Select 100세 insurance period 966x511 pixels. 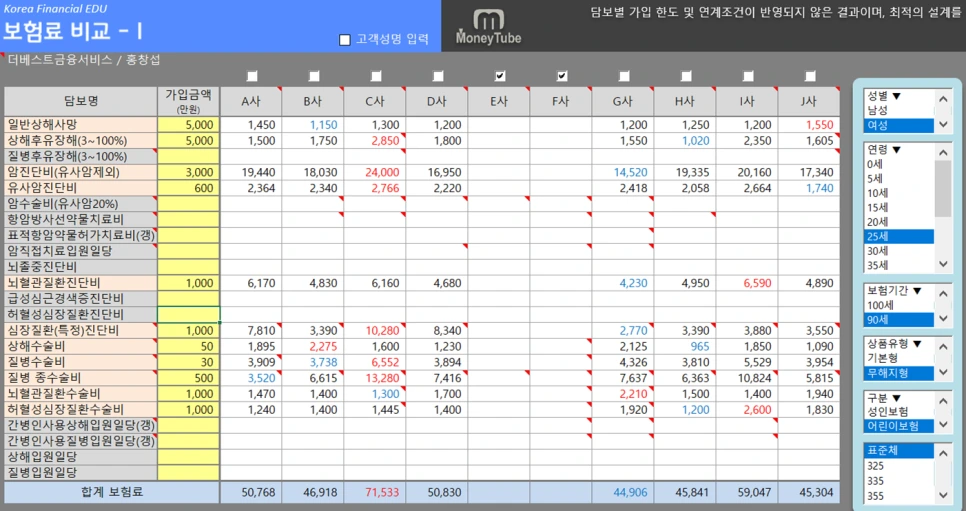click(x=899, y=306)
